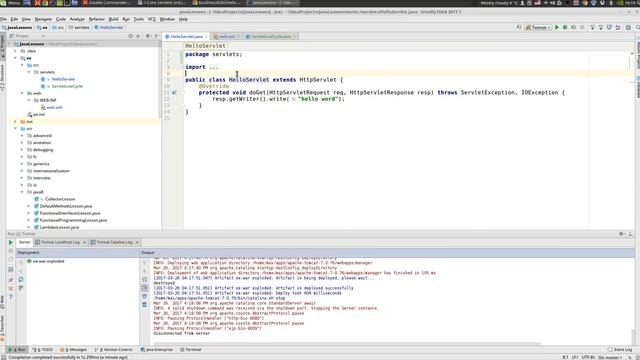Open the Structure side tool window tab

tap(2, 77)
